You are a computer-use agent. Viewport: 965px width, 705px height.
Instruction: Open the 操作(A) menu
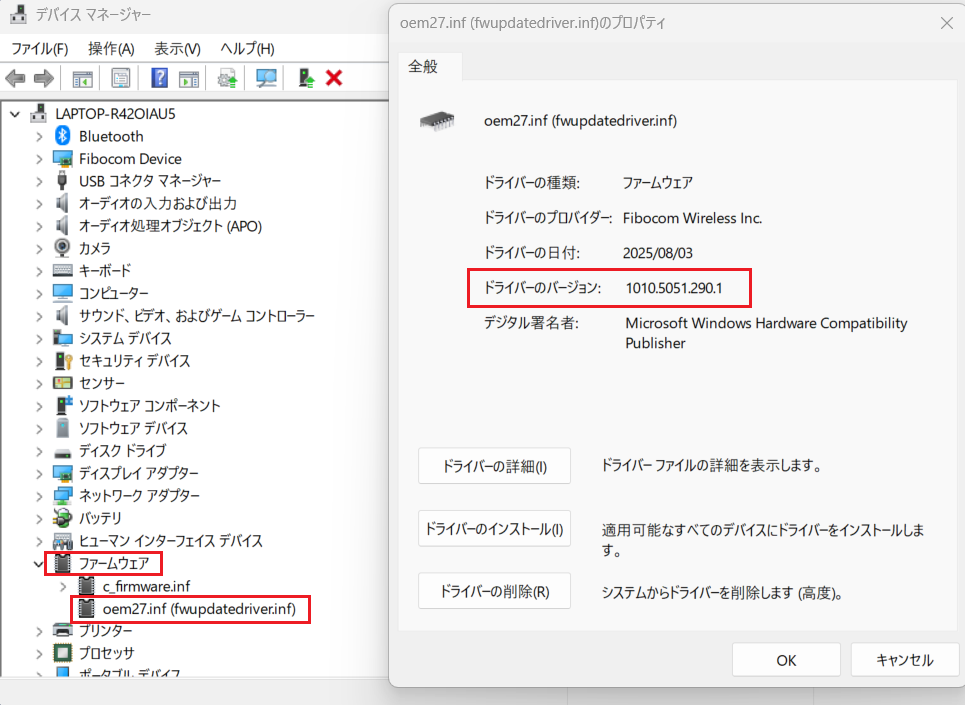(x=111, y=49)
